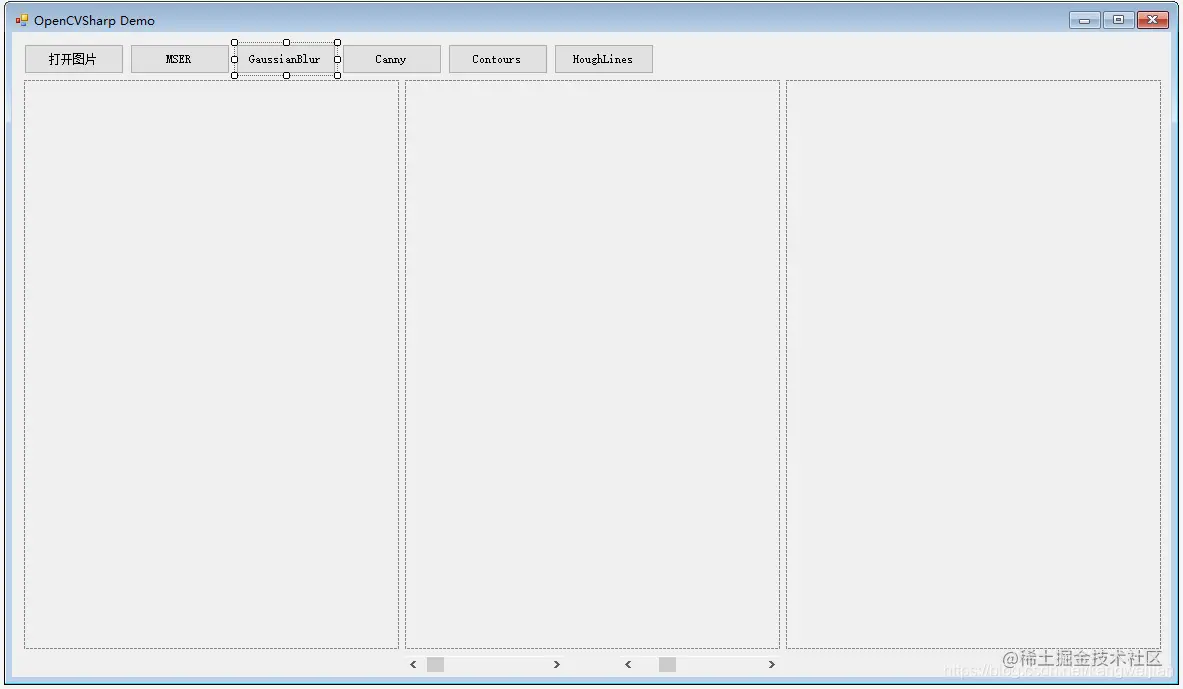Click the right arrow of the second scrollbar
Viewport: 1183px width, 689px height.
772,663
